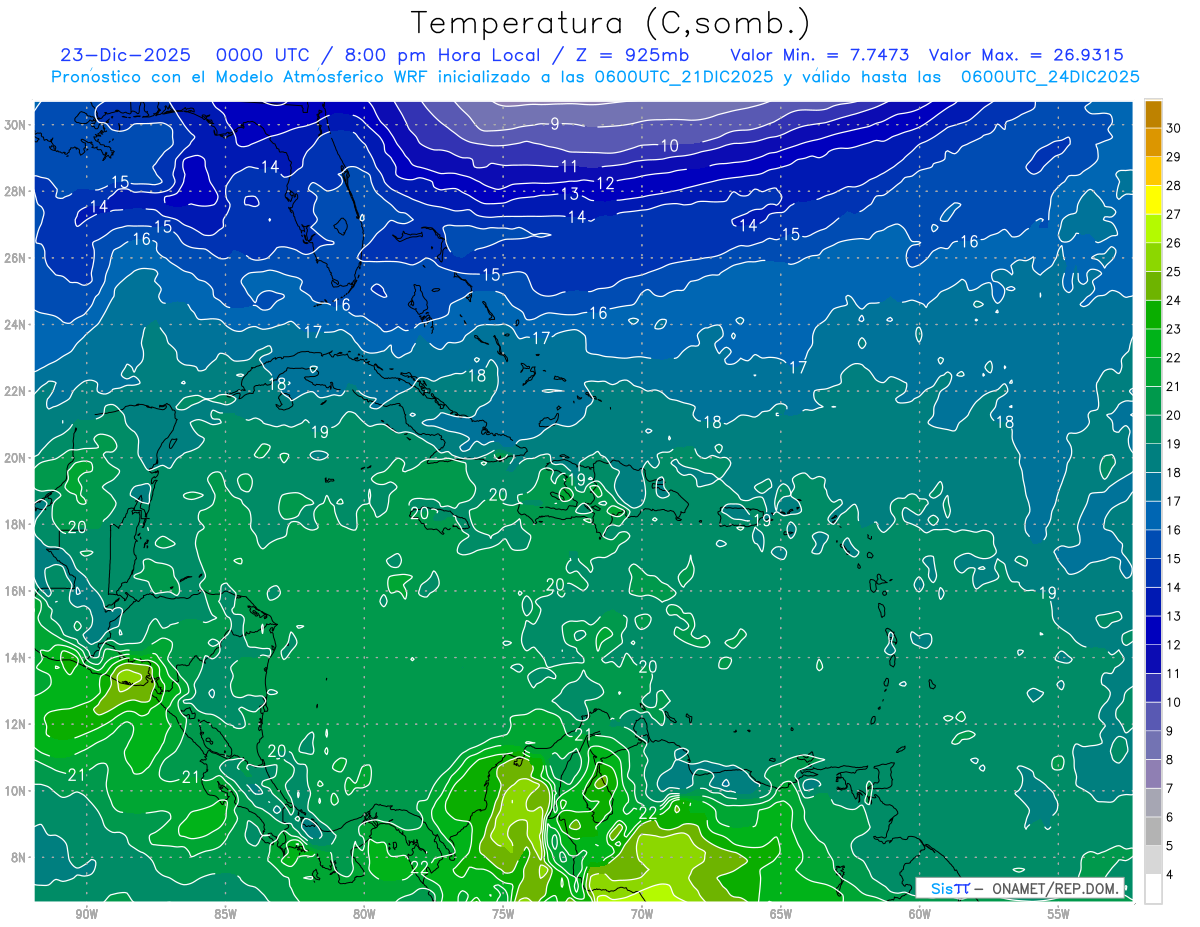Viewport: 1200px width, 927px height.
Task: Click the '22N' latitude axis label
Action: 16,391
